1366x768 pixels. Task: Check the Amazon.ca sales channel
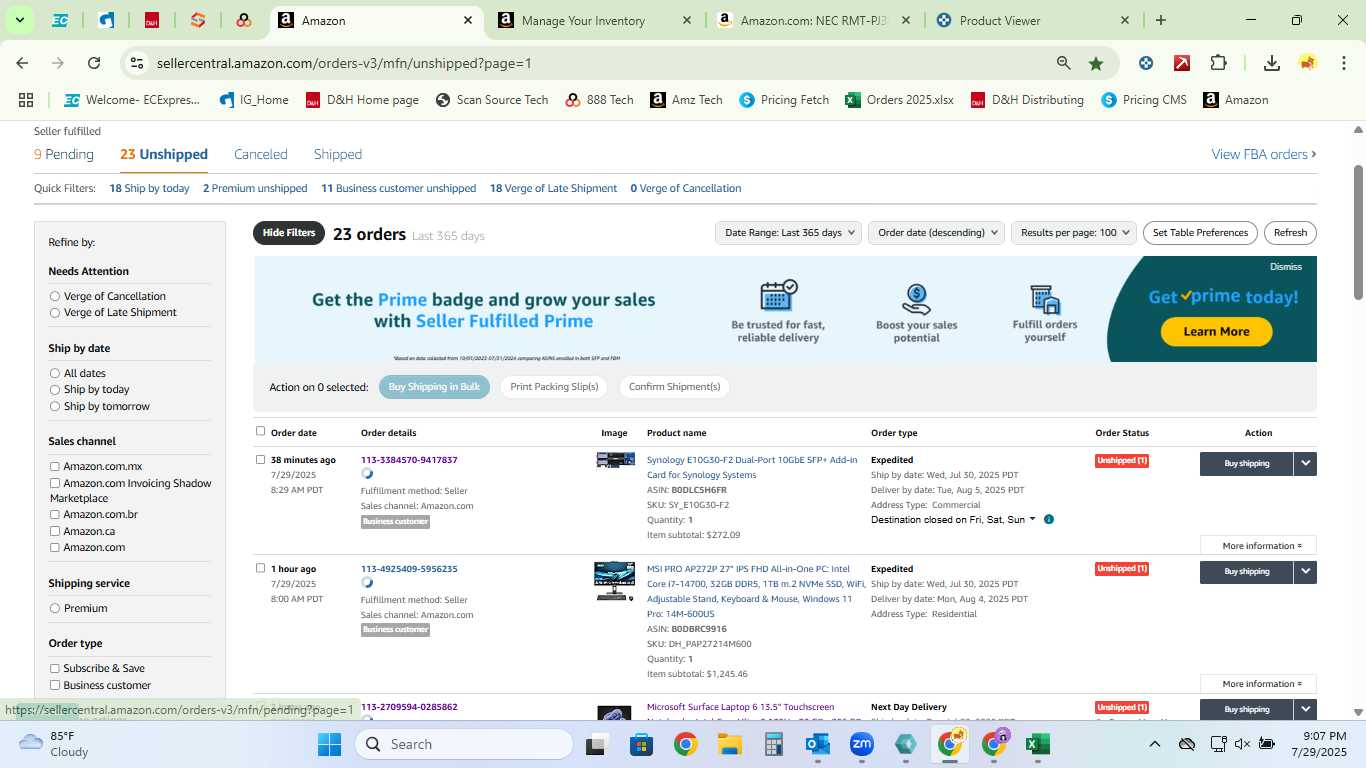pos(55,531)
